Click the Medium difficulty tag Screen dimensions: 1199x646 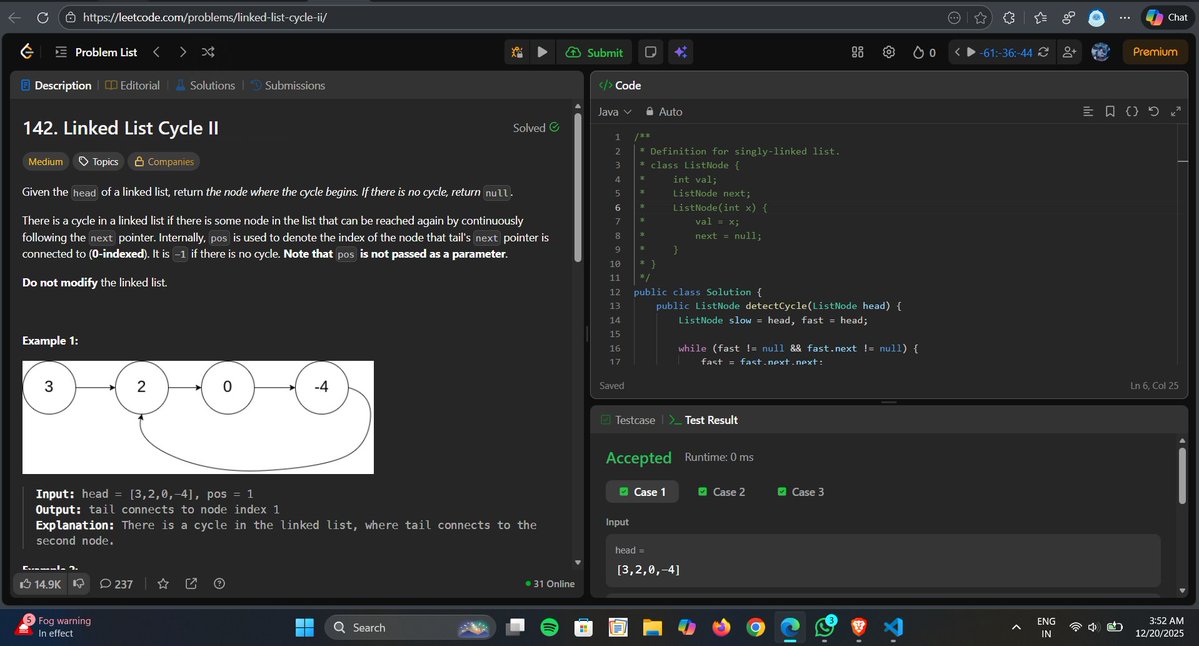pyautogui.click(x=45, y=161)
